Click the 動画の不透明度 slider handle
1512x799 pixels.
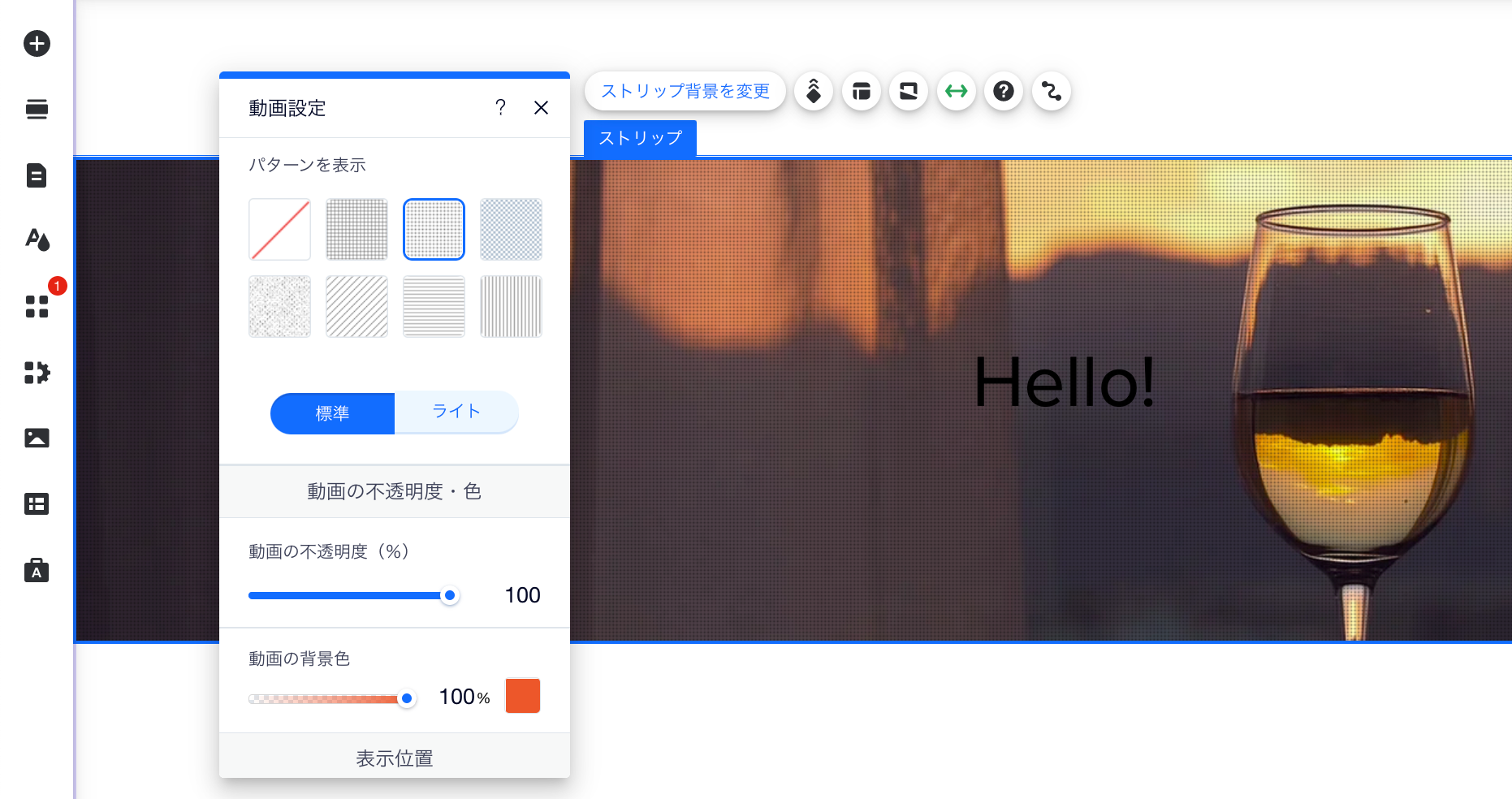[x=449, y=595]
